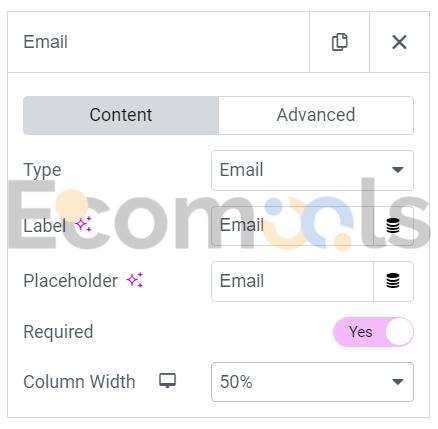Click into the Label text input
Screen dimensions: 438x429
[292, 226]
